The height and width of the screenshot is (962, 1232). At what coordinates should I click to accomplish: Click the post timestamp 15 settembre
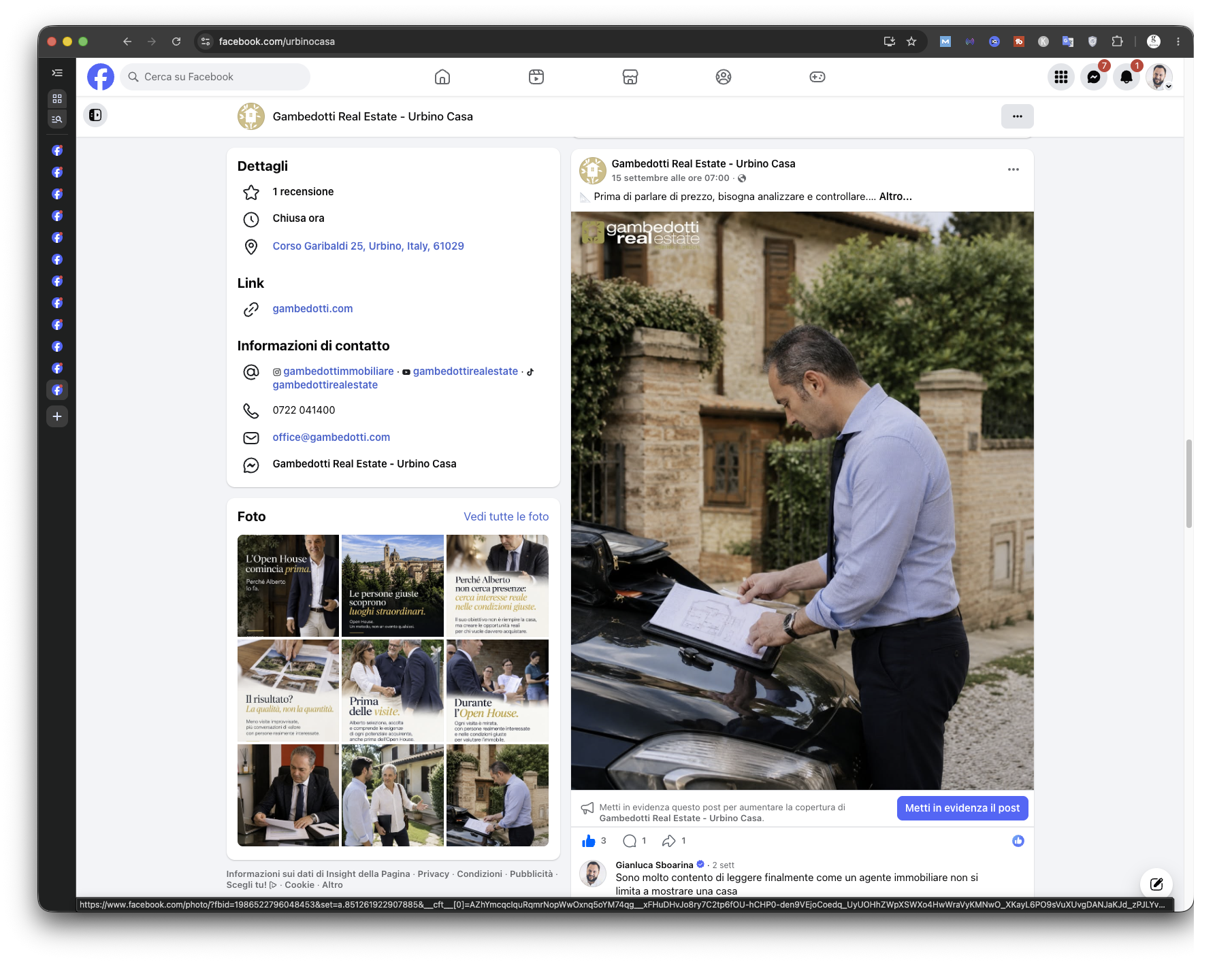(x=670, y=178)
